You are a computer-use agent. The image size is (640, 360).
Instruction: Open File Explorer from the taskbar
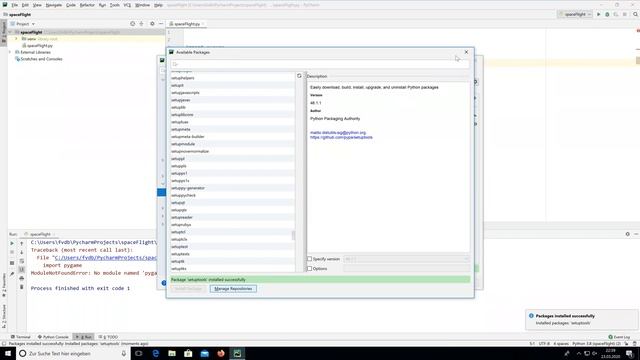pyautogui.click(x=172, y=353)
